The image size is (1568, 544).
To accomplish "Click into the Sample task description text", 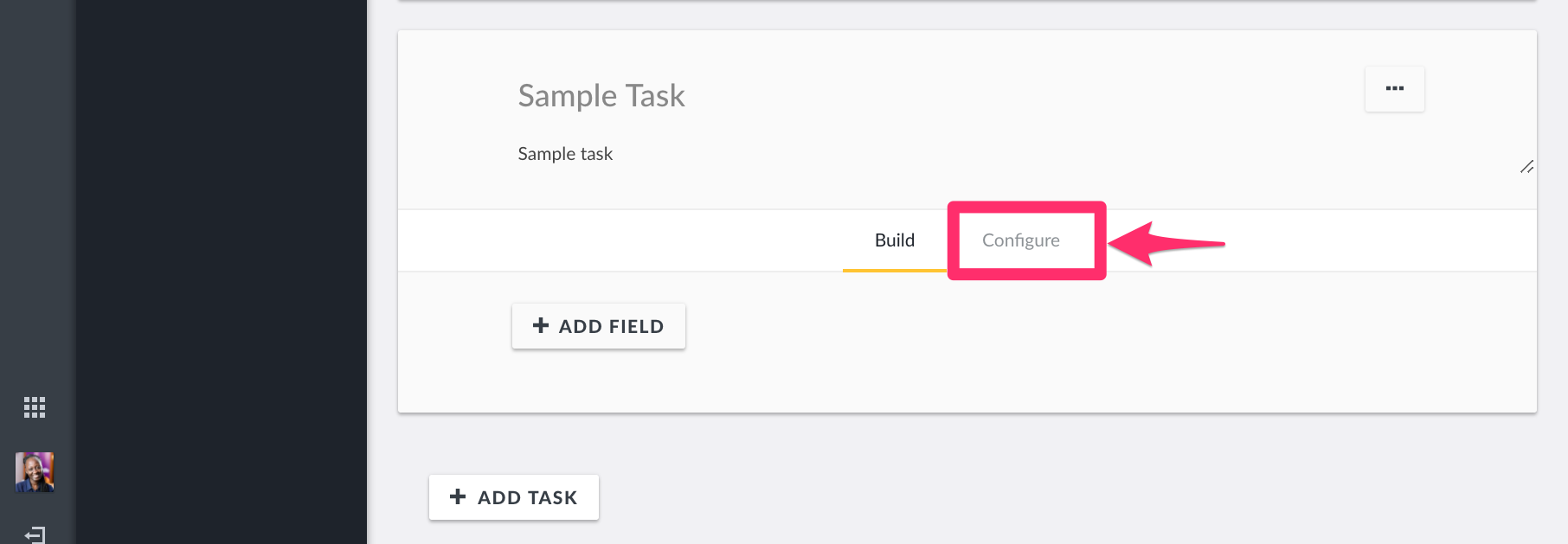I will (565, 154).
